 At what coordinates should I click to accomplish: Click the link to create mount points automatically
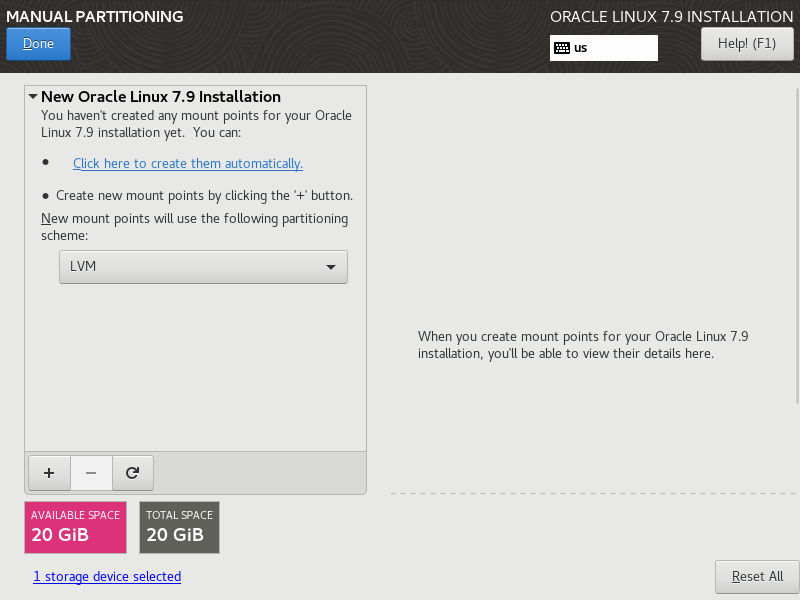point(188,163)
